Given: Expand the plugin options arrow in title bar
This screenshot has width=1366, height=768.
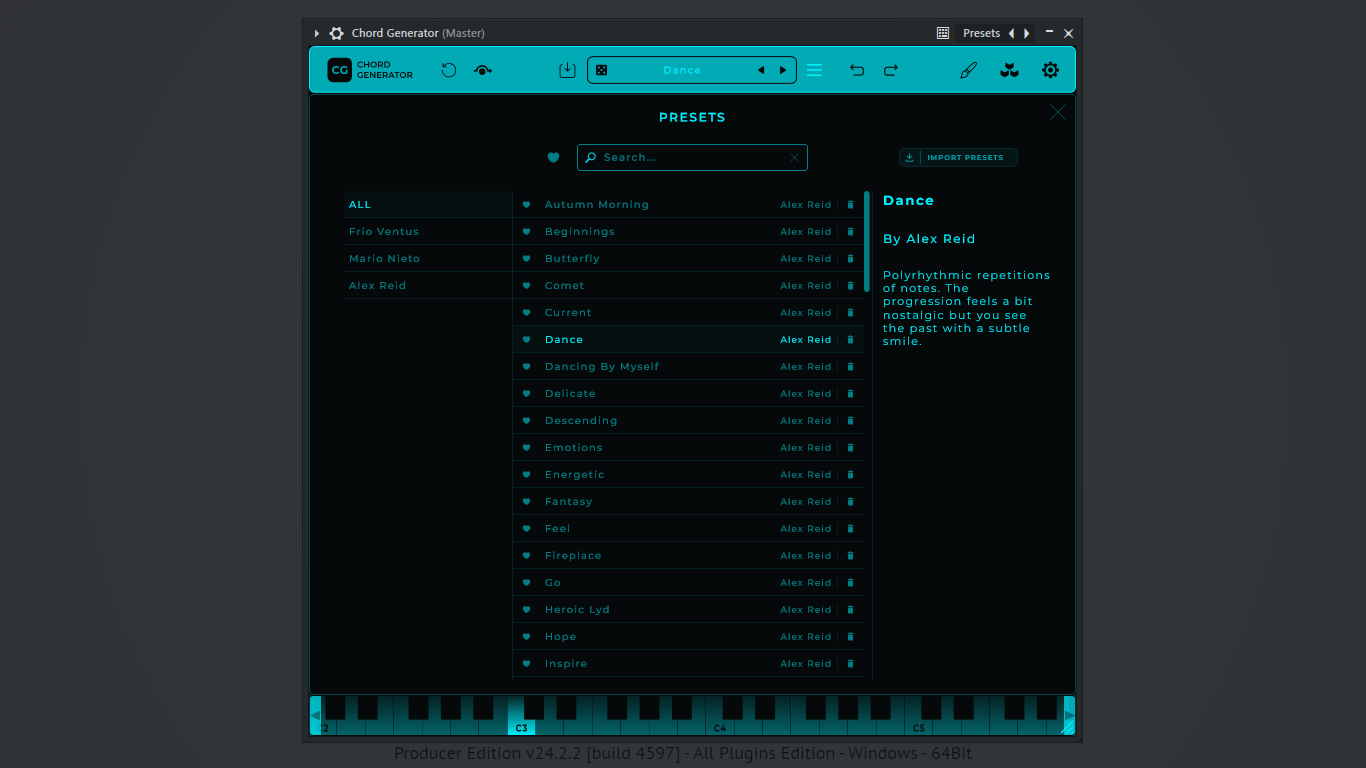Looking at the screenshot, I should pos(317,33).
